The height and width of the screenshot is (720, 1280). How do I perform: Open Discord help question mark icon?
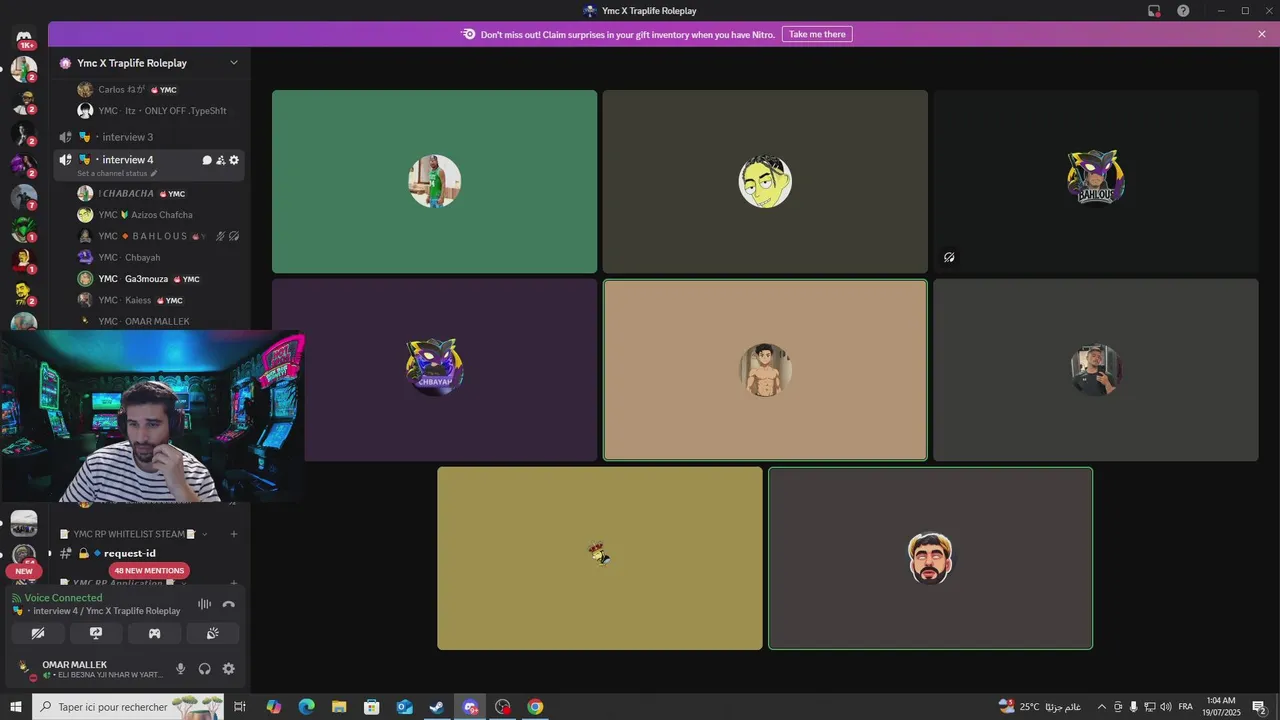[1183, 11]
